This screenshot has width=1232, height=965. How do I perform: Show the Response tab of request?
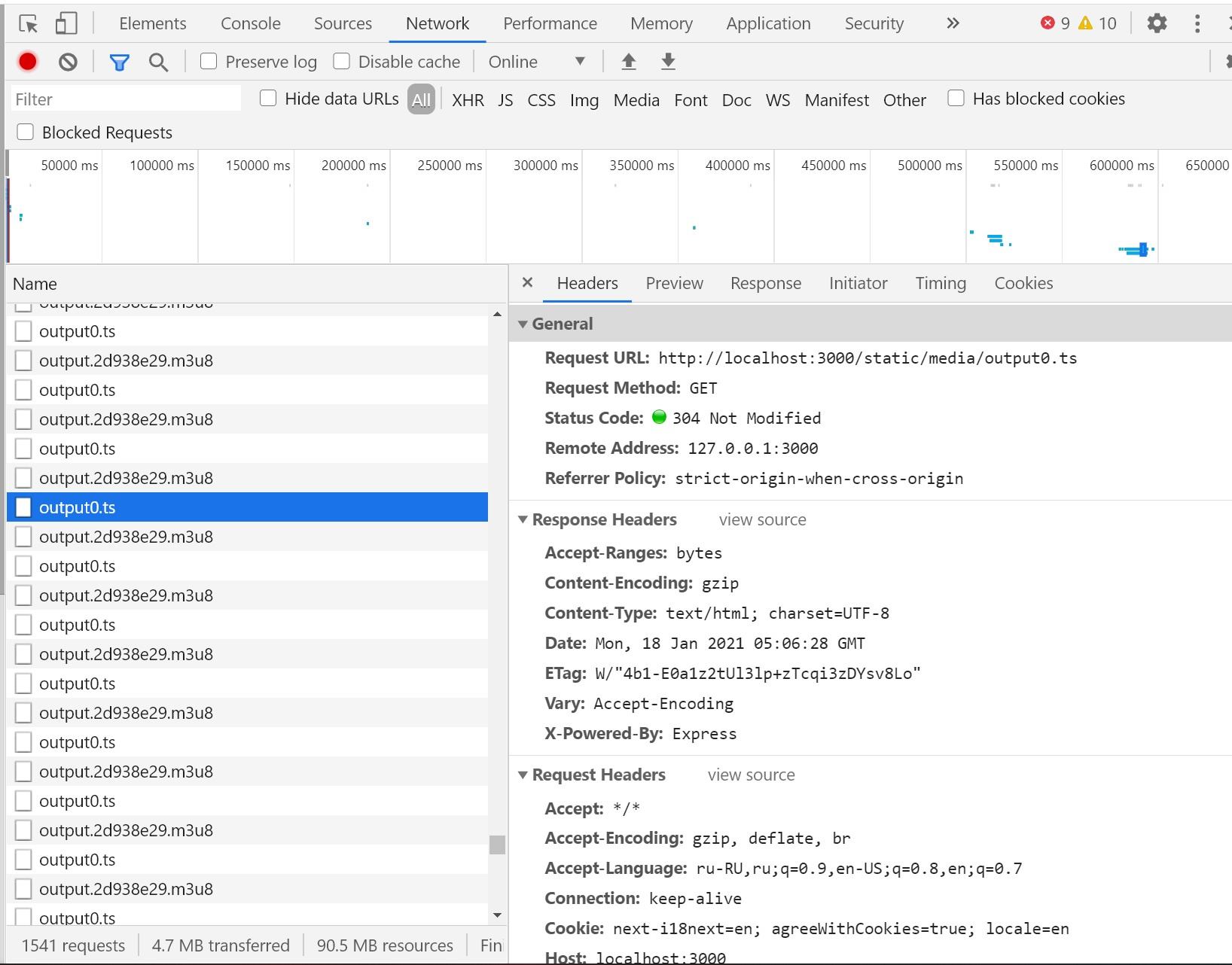click(x=766, y=283)
